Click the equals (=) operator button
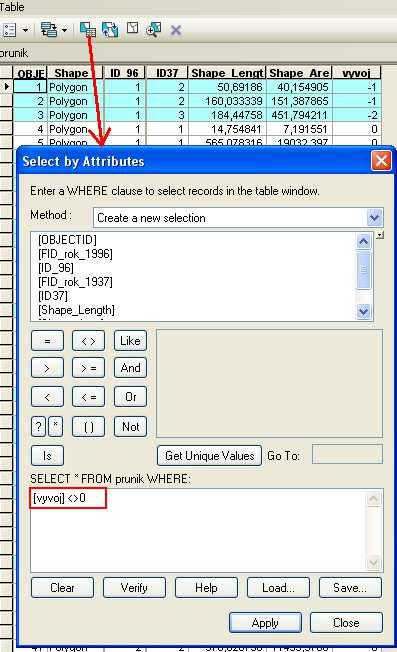The height and width of the screenshot is (652, 397). [x=47, y=341]
